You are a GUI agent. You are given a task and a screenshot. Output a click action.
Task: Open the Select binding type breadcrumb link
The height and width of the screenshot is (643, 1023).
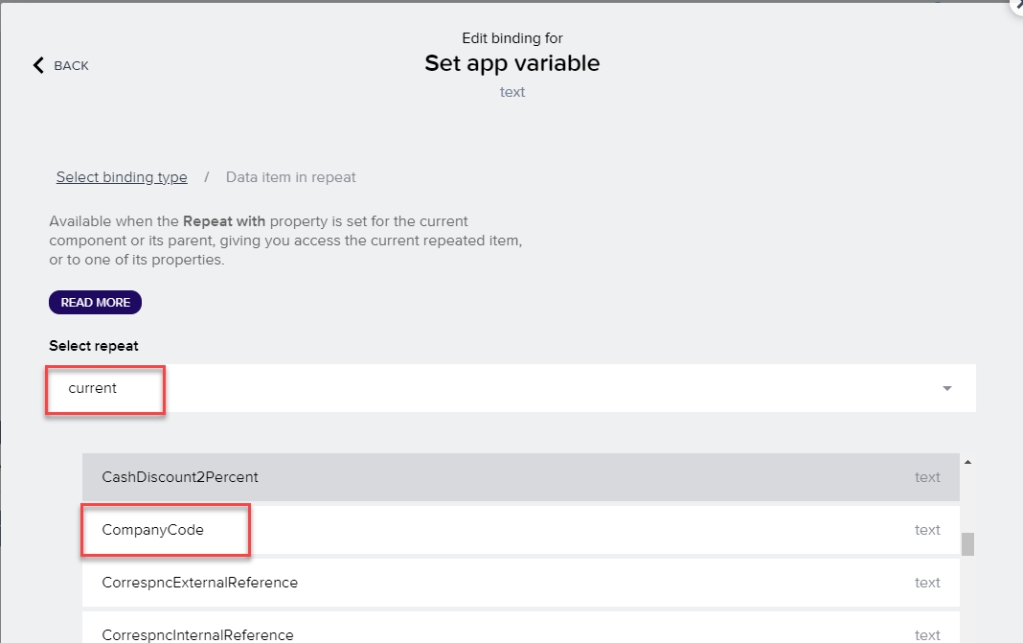[x=121, y=177]
